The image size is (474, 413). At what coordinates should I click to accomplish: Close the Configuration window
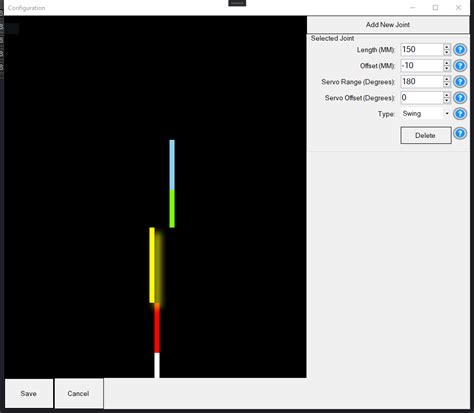pos(458,7)
